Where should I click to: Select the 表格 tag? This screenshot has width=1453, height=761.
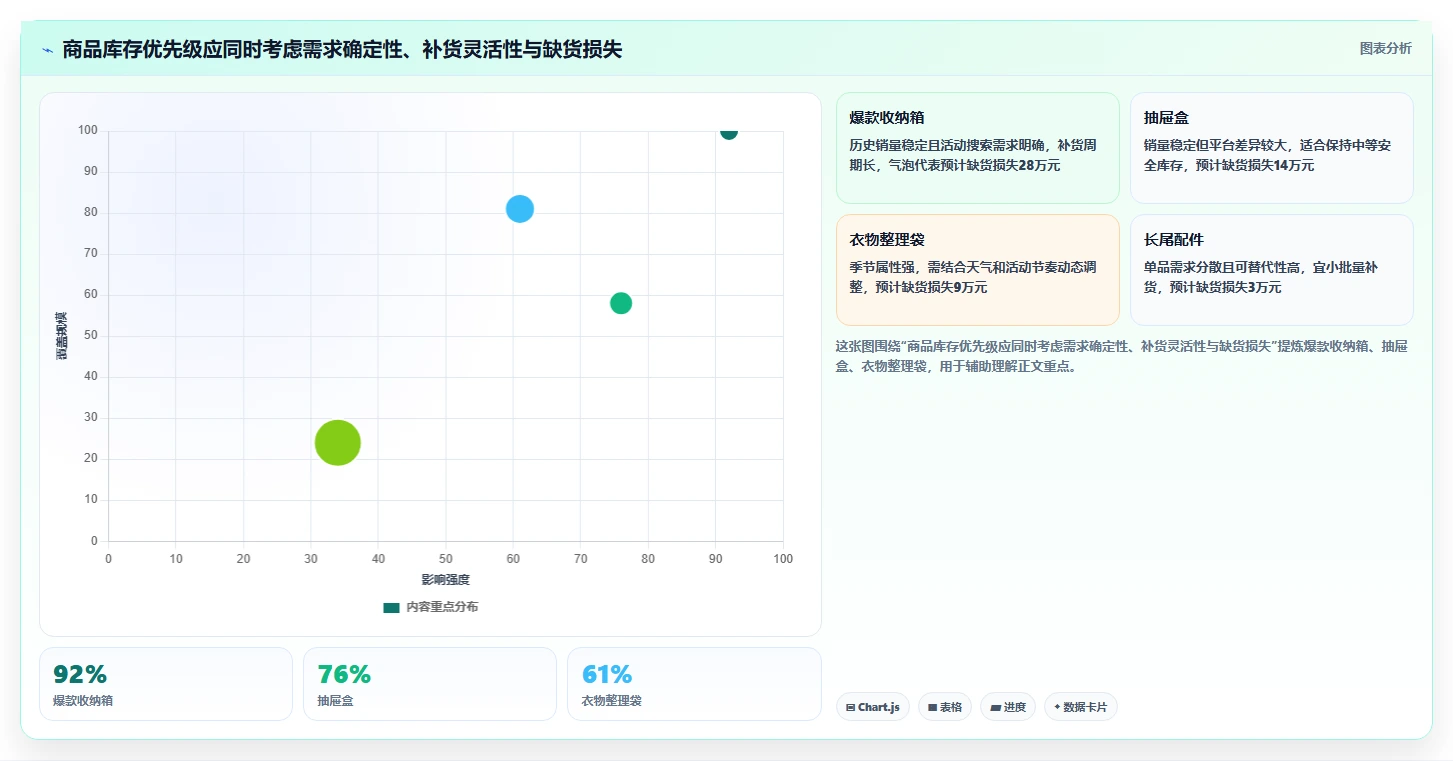click(944, 707)
